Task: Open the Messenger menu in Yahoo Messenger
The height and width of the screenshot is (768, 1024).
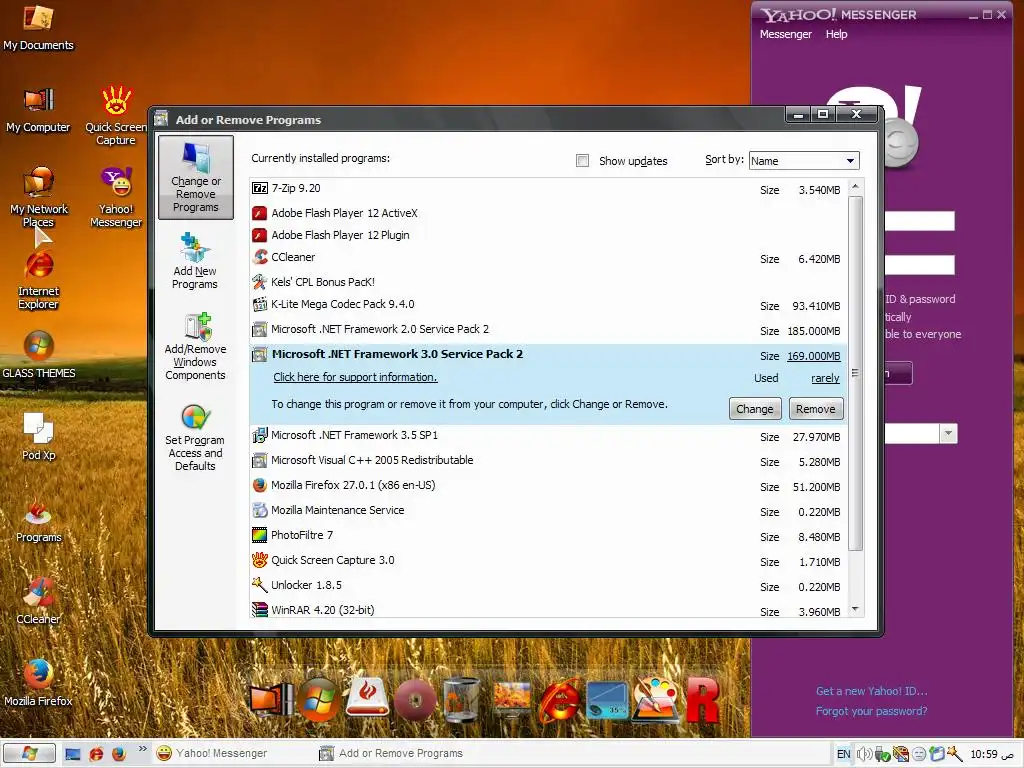Action: click(x=786, y=34)
